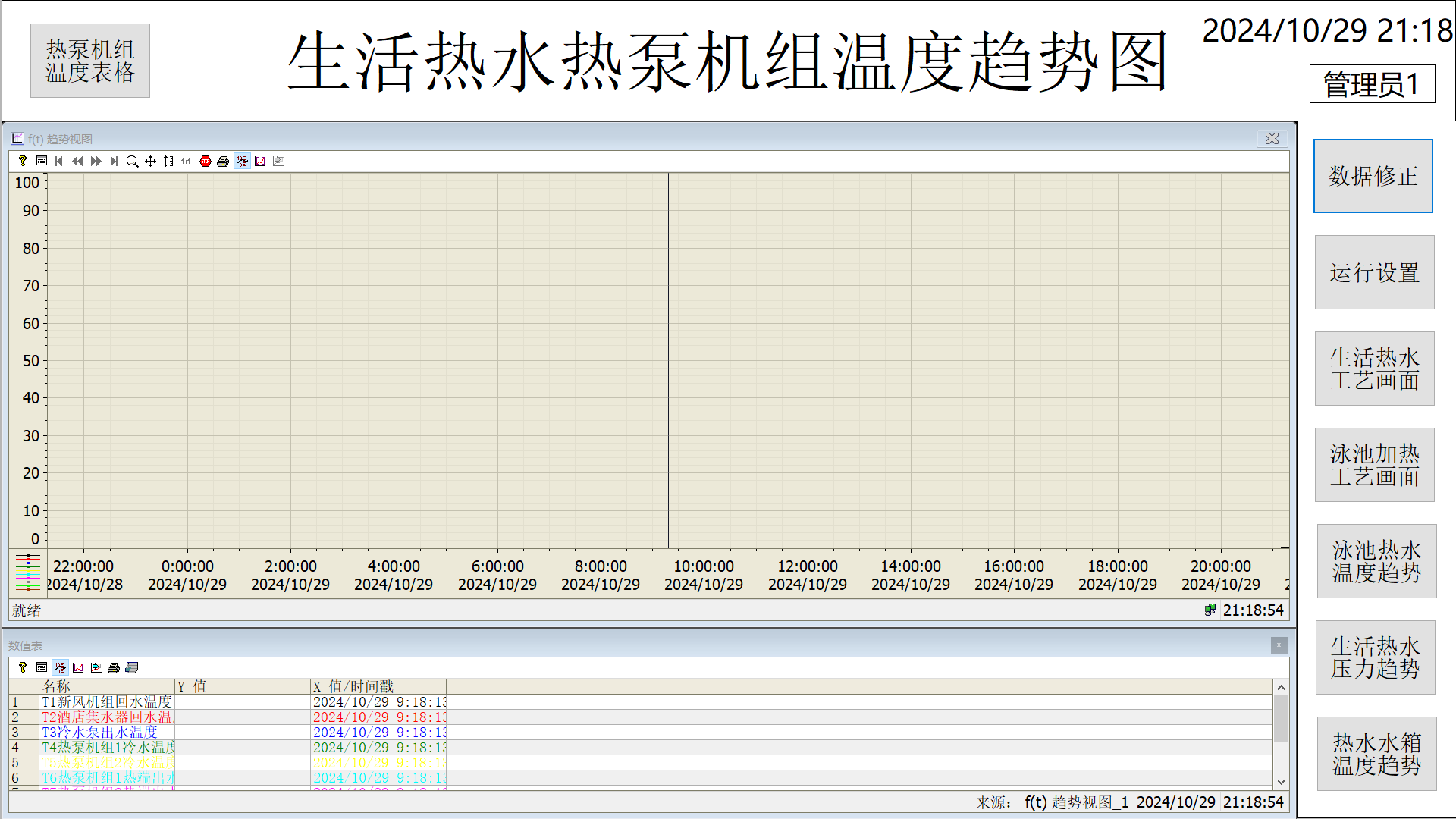1456x819 pixels.
Task: Click the move axes cross-arrow icon
Action: pyautogui.click(x=150, y=162)
